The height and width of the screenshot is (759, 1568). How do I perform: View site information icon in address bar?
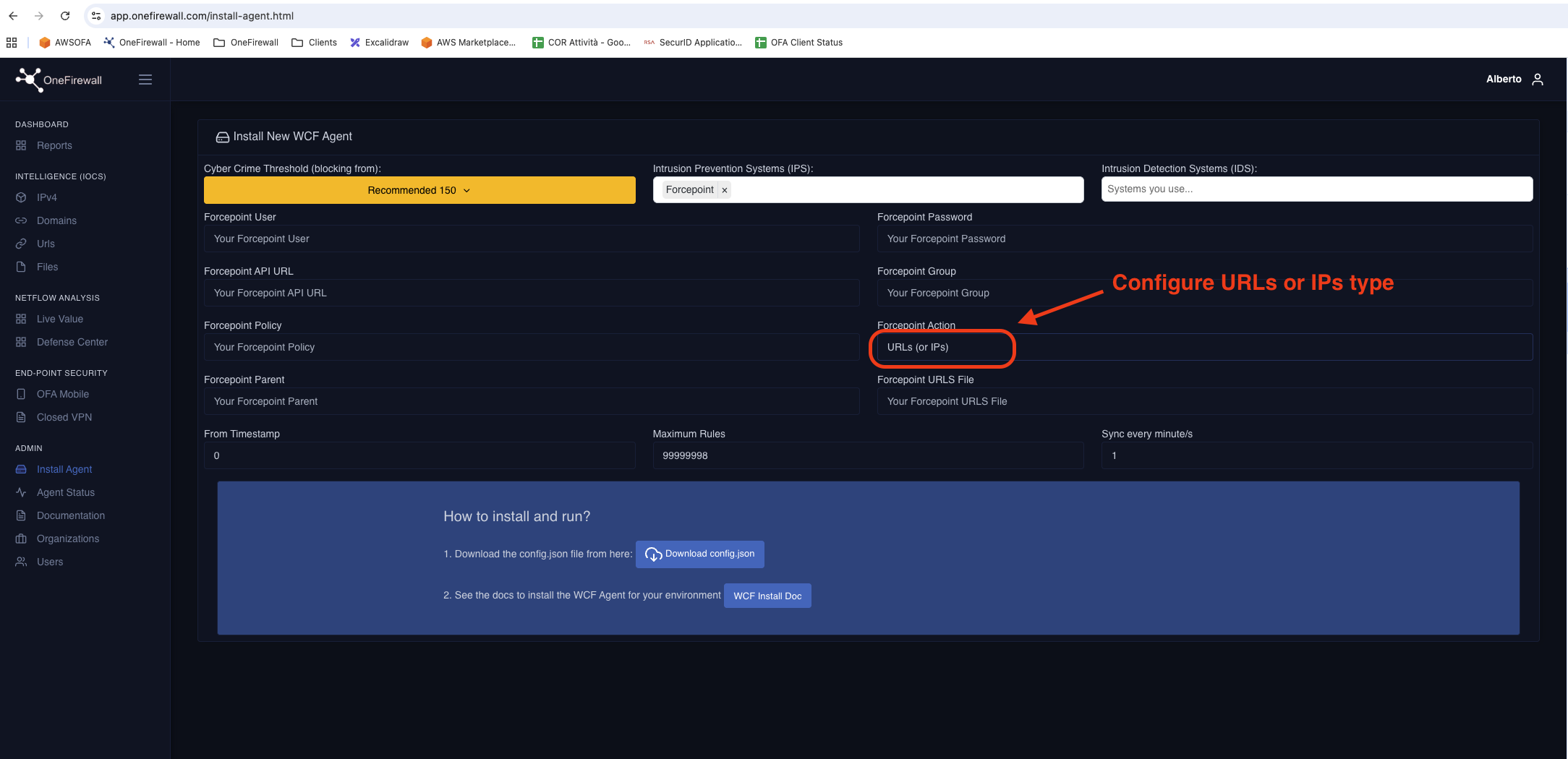click(96, 16)
